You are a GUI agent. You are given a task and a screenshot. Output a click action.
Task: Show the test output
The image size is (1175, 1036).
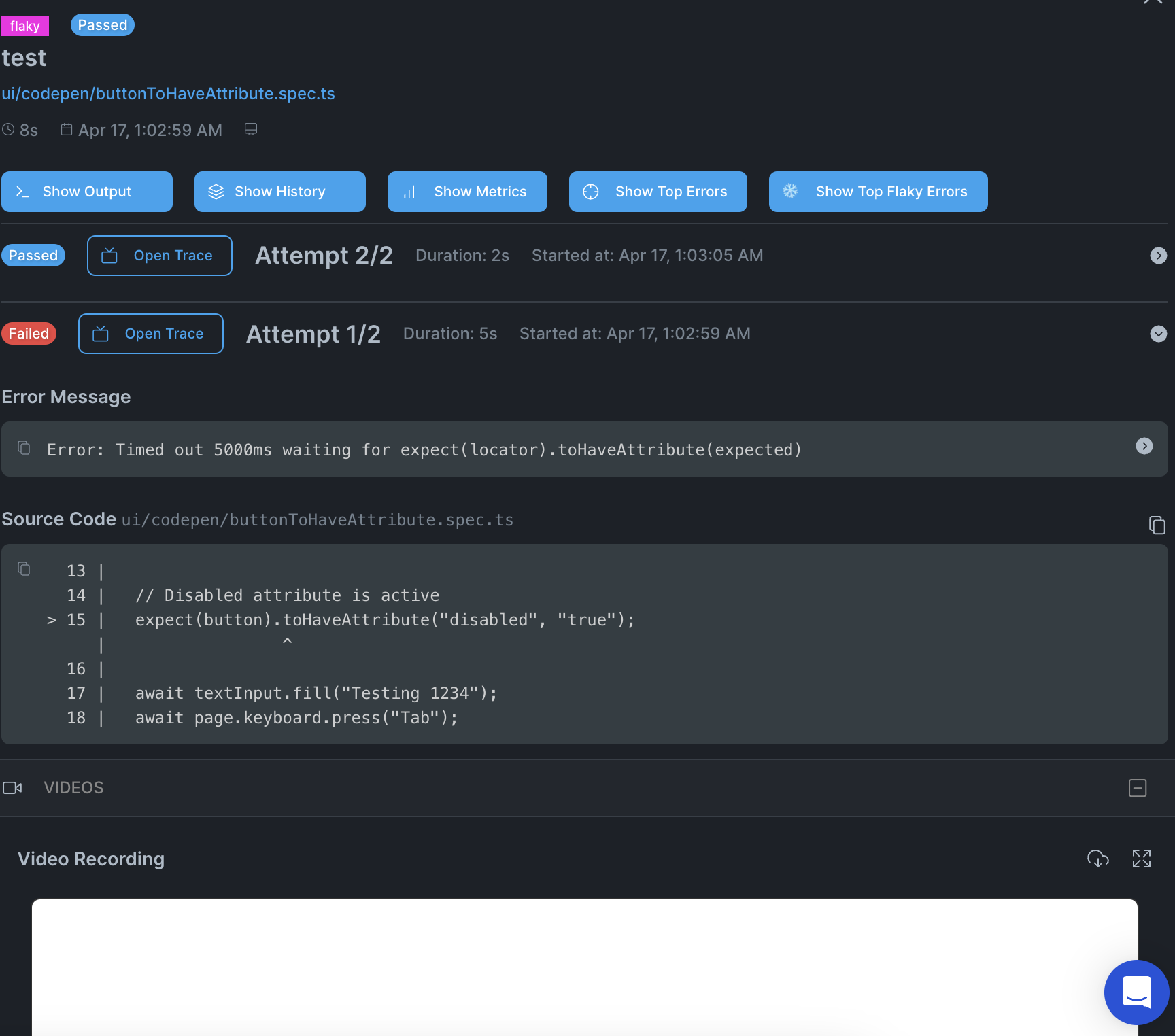tap(86, 191)
